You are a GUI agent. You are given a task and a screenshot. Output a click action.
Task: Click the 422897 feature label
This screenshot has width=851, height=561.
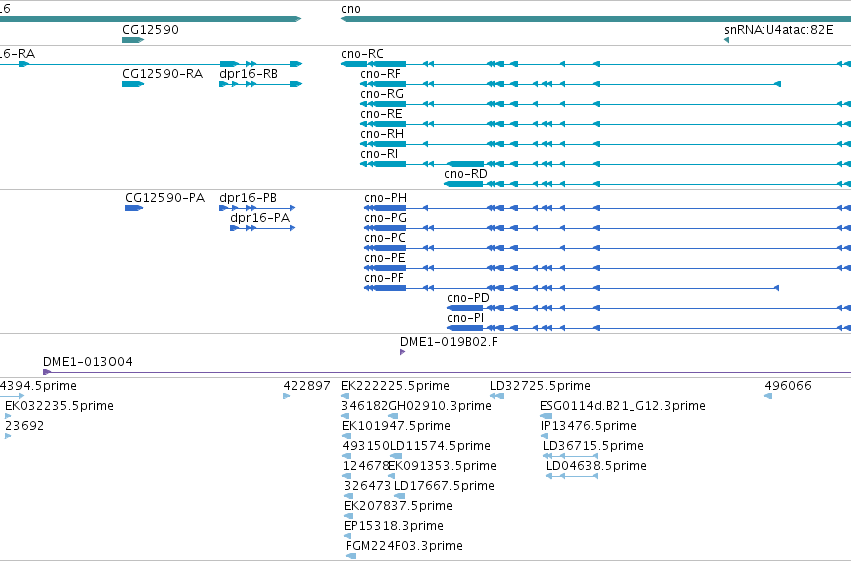pyautogui.click(x=307, y=386)
